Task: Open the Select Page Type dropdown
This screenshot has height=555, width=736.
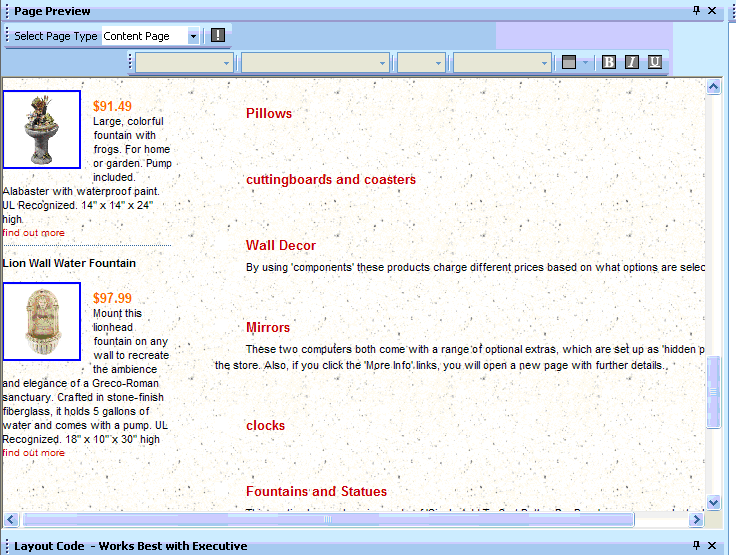Action: [x=193, y=36]
